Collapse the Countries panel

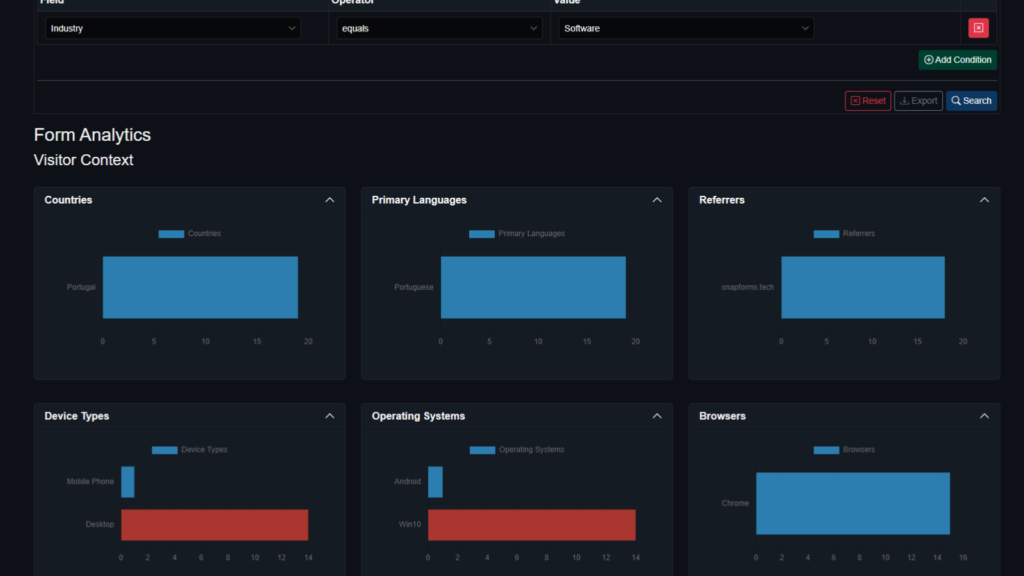330,200
